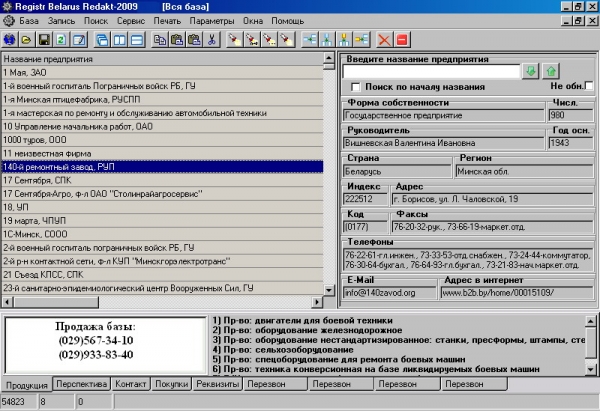Open database with the yellow folder icon

26,40
